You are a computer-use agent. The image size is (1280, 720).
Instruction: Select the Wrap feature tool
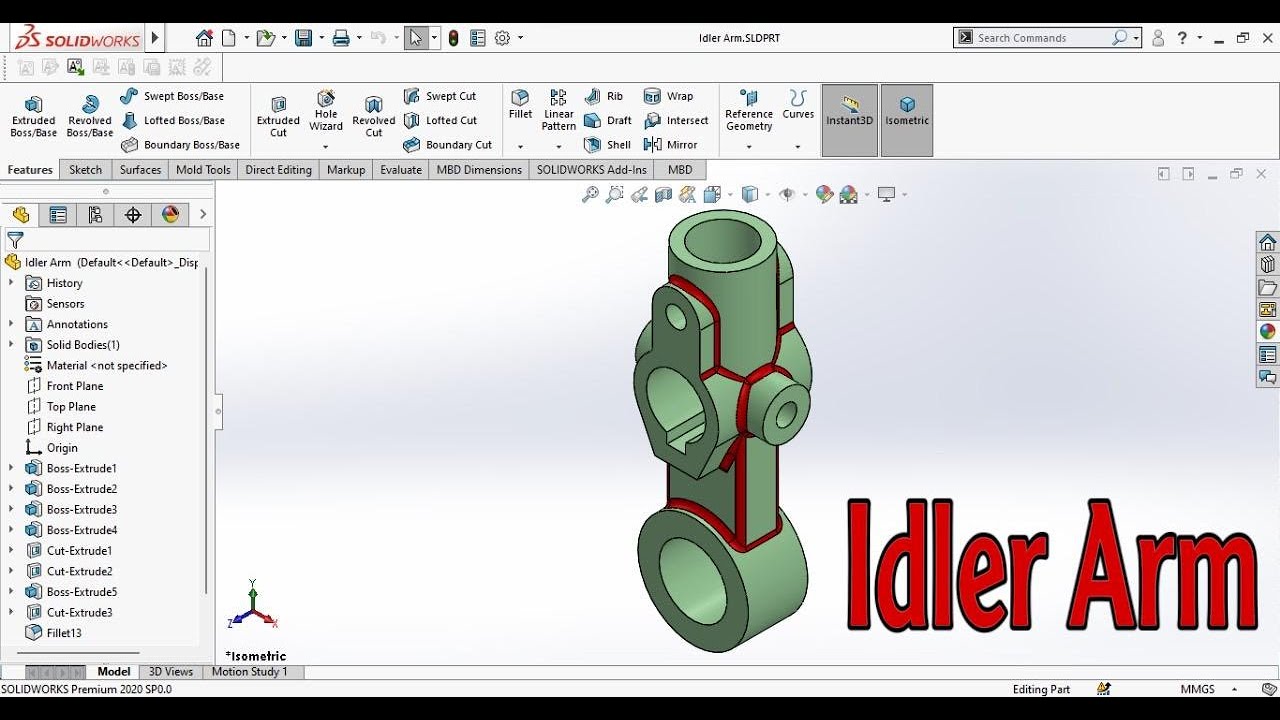pyautogui.click(x=668, y=96)
